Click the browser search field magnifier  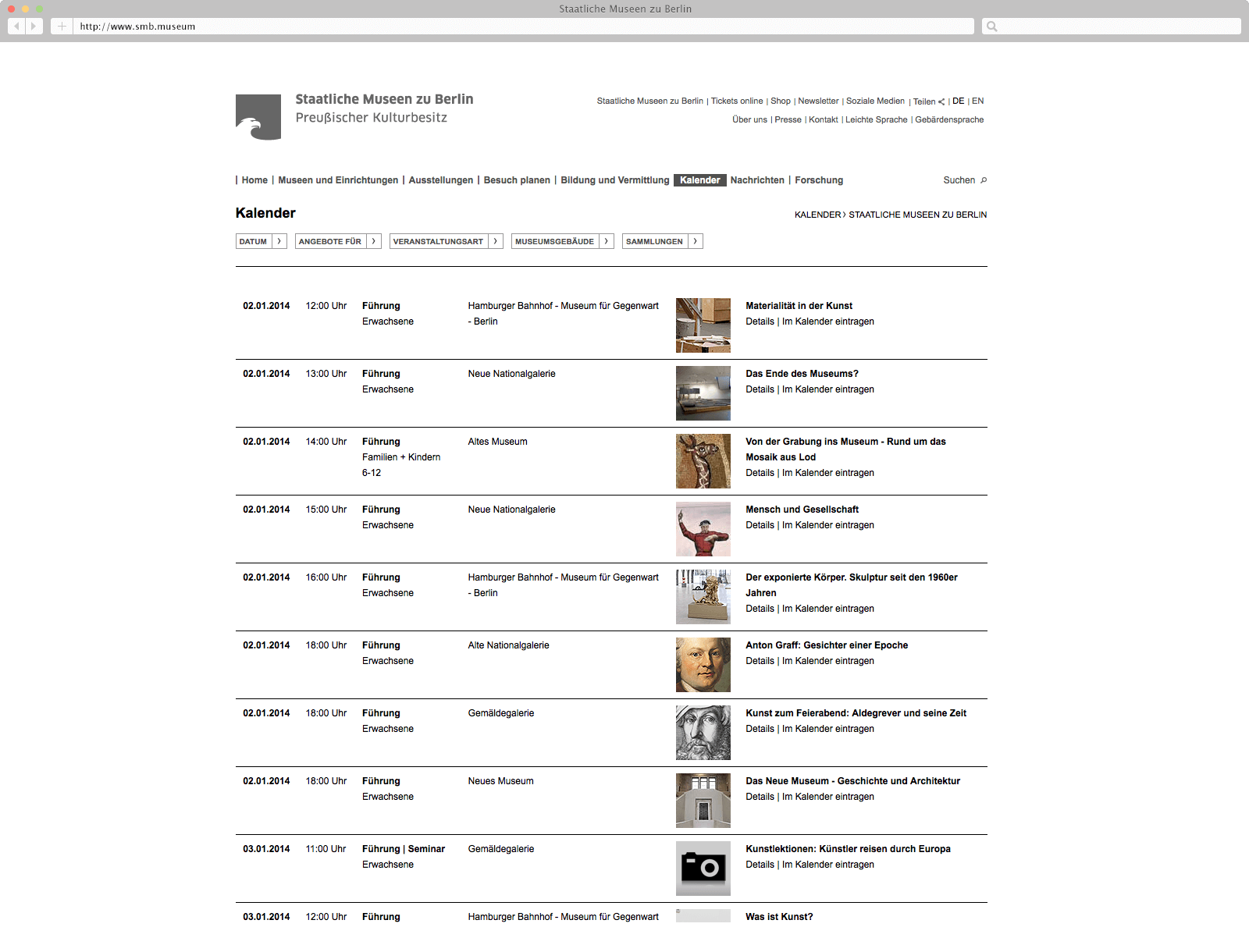pos(992,27)
